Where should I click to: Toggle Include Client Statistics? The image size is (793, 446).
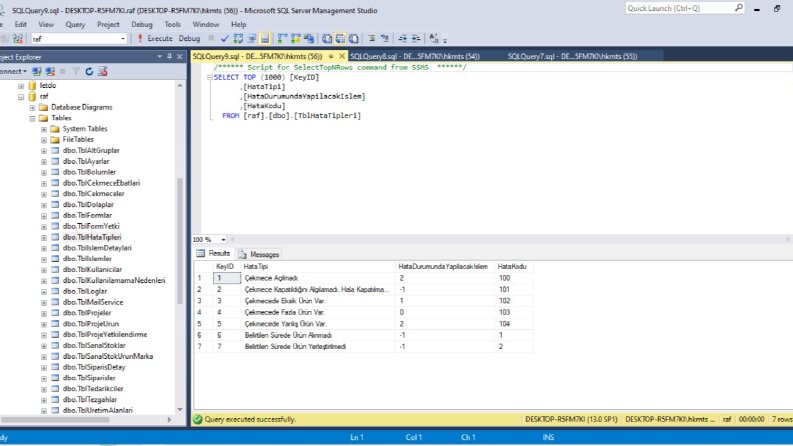pos(309,38)
